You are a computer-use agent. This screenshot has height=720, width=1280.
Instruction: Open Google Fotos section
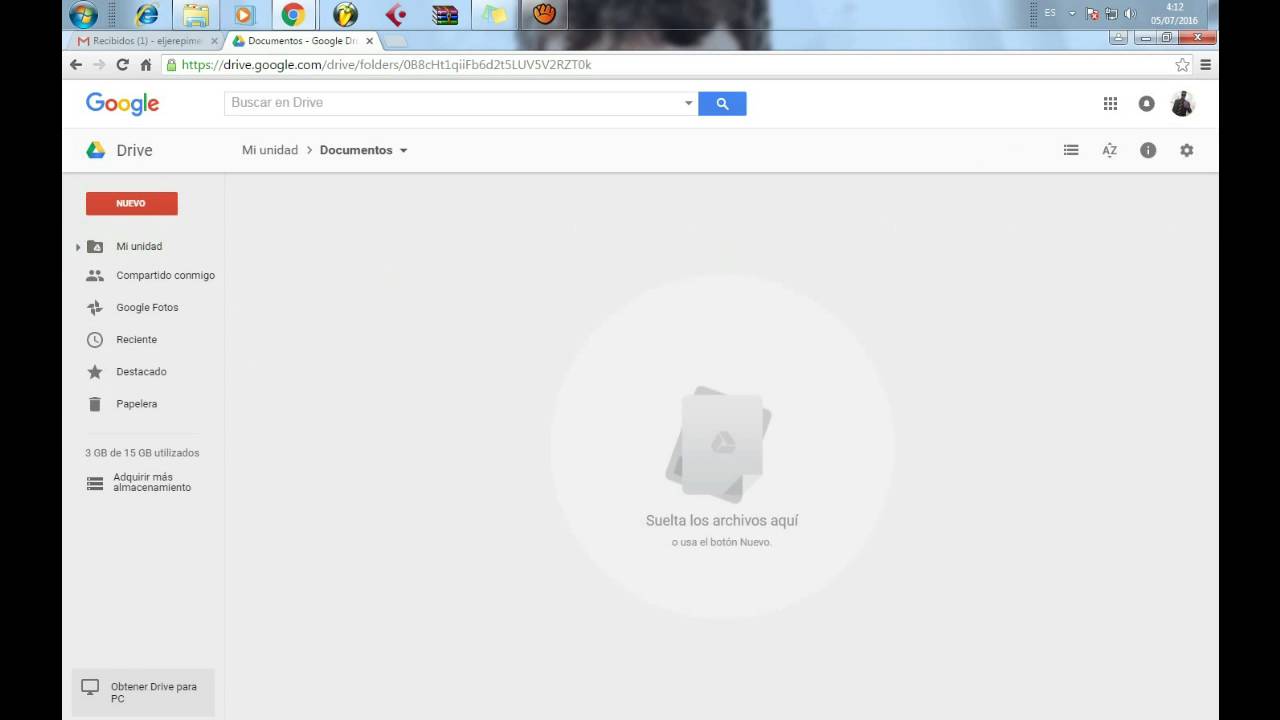point(147,307)
